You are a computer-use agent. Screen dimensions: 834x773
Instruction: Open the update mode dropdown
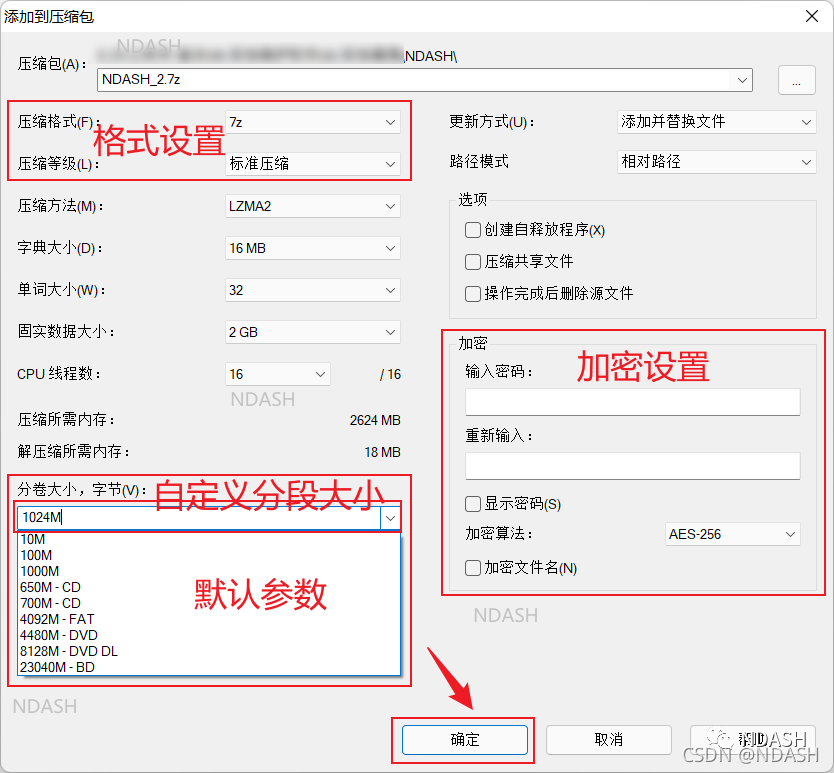coord(717,122)
